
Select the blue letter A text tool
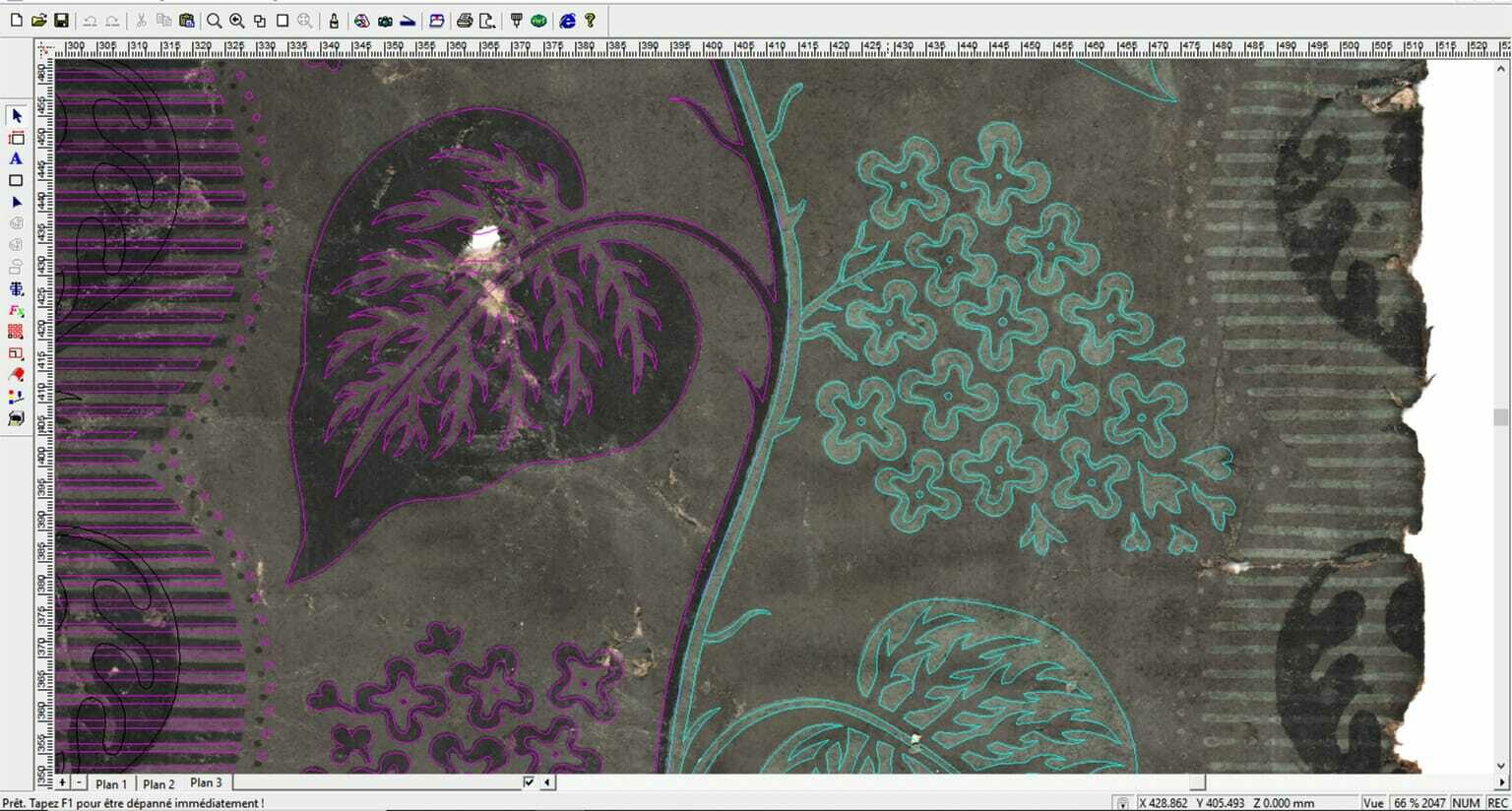click(16, 159)
